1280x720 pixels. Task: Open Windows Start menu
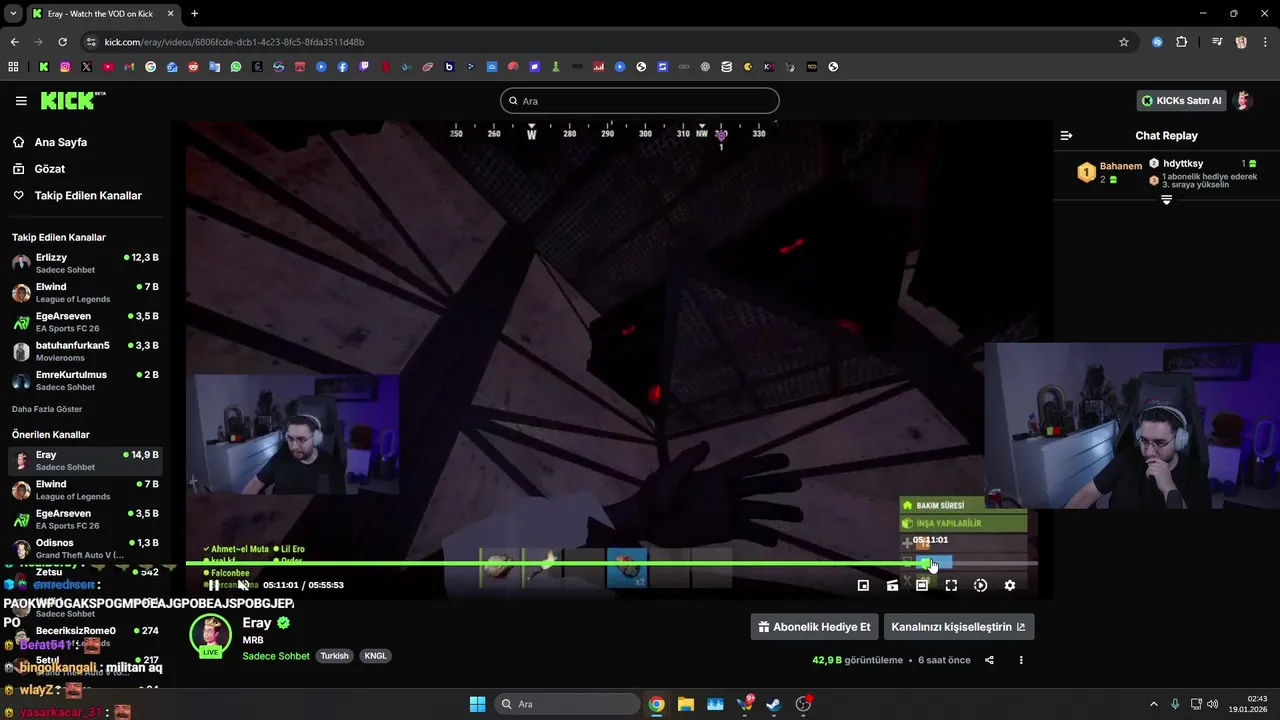[477, 704]
